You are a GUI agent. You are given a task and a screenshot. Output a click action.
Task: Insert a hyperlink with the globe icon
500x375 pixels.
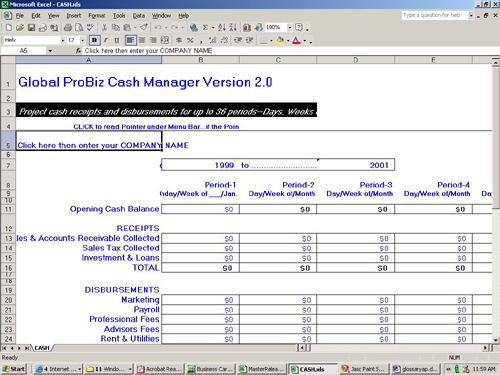pyautogui.click(x=194, y=28)
